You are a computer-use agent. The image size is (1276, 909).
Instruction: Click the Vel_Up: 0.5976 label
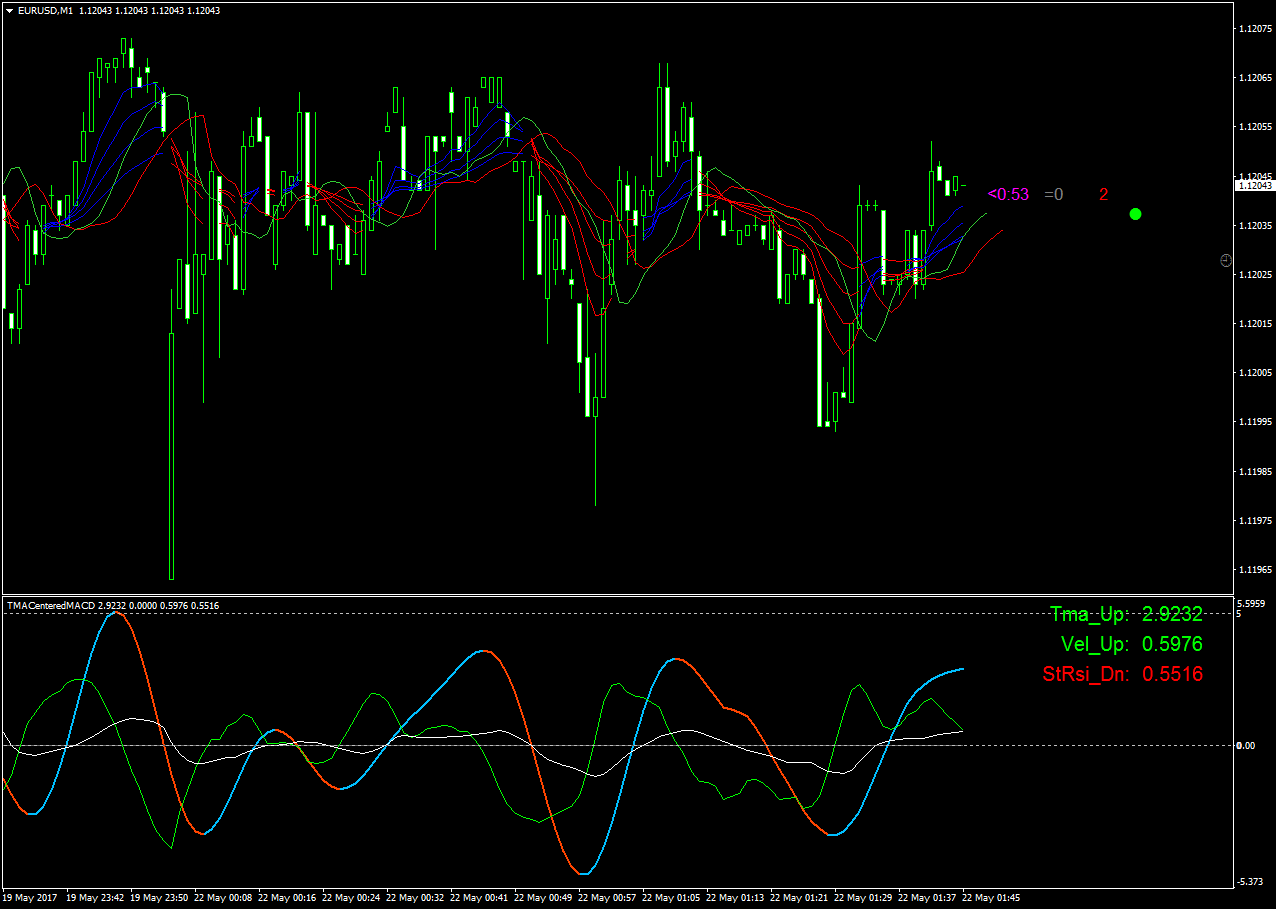click(x=1132, y=644)
